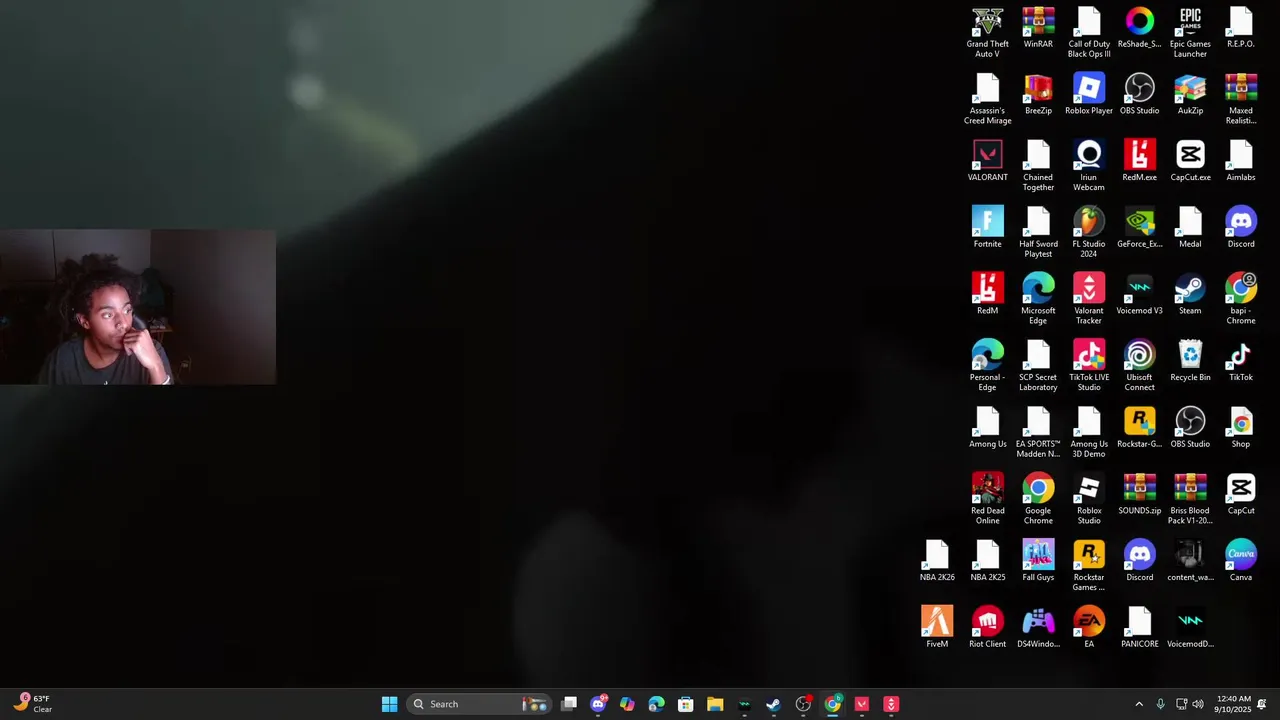The height and width of the screenshot is (720, 1280).
Task: Open the Grand Theft Auto V desktop shortcut
Action: click(987, 32)
